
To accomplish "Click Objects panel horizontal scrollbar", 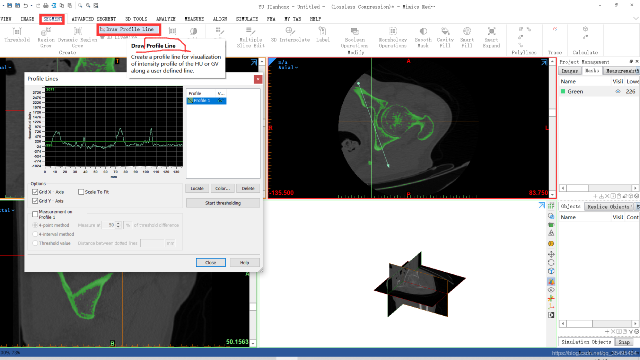I will 599,323.
